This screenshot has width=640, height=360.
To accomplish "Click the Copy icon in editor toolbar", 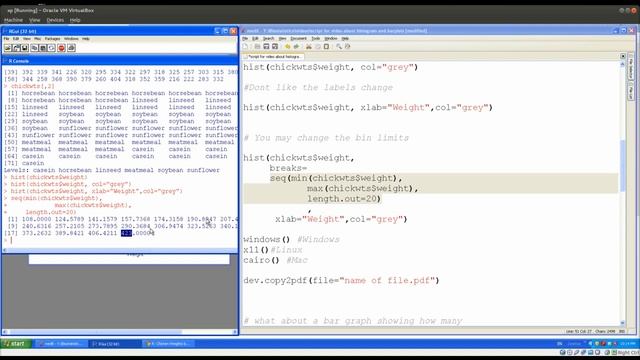I will (318, 47).
